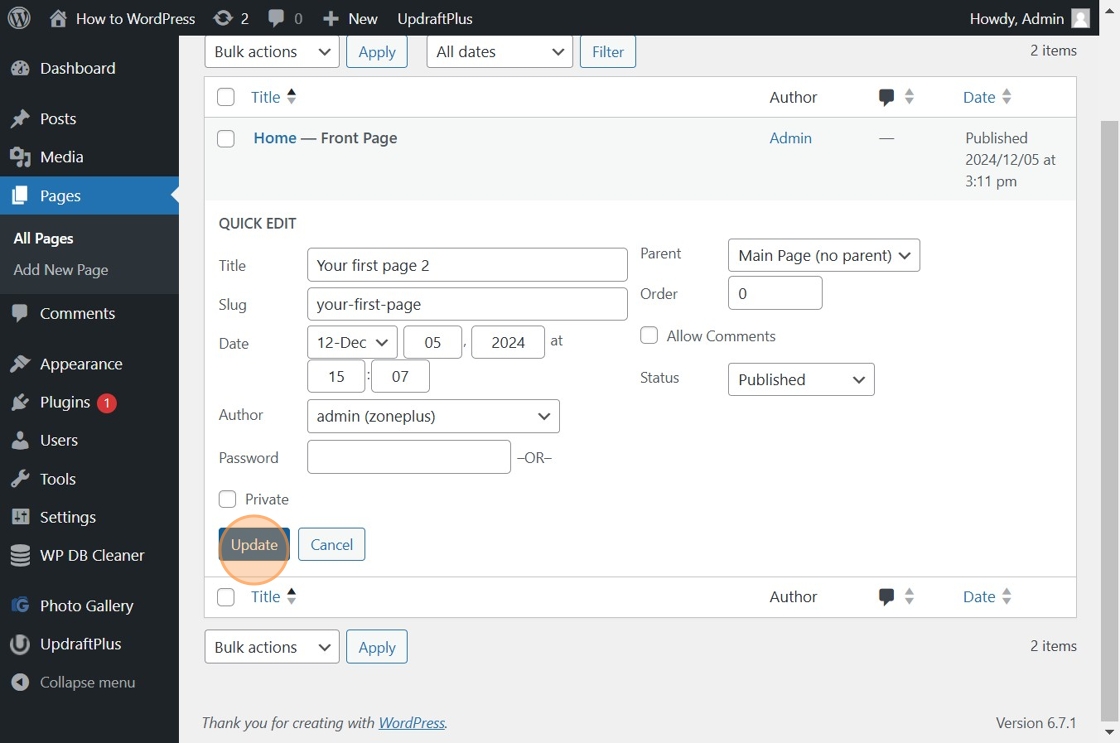Click the Posts pushpin icon

coord(20,119)
